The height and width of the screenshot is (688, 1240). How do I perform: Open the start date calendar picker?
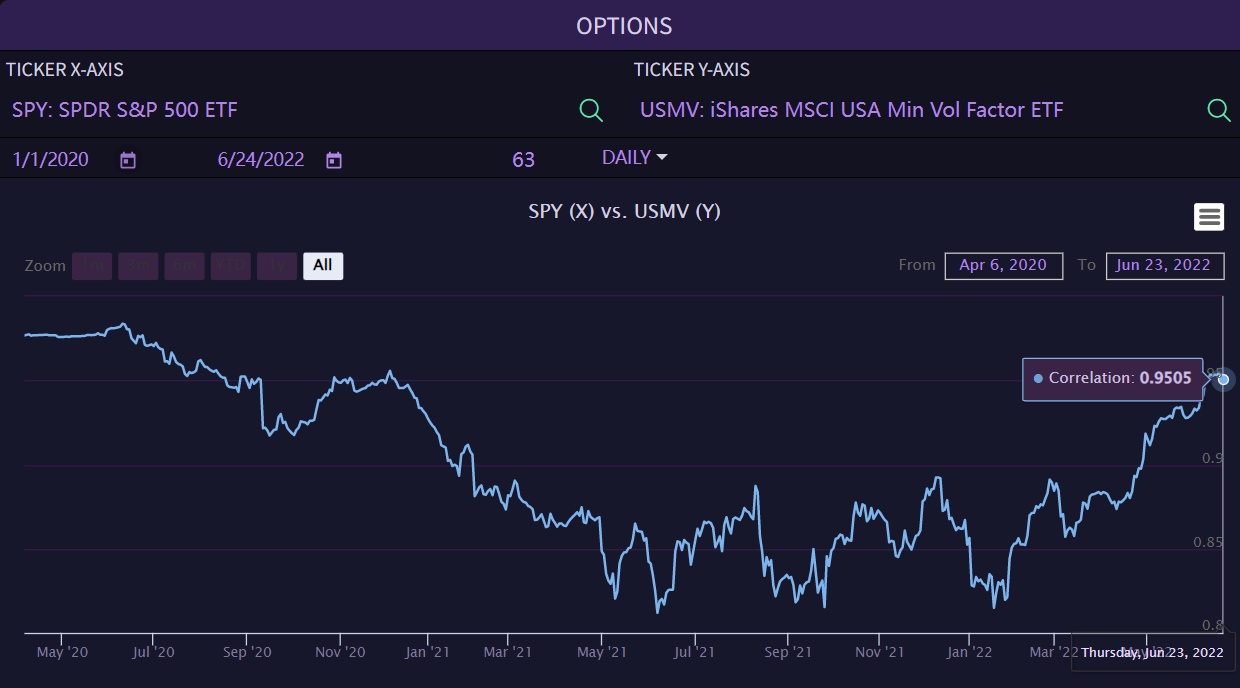click(x=128, y=160)
